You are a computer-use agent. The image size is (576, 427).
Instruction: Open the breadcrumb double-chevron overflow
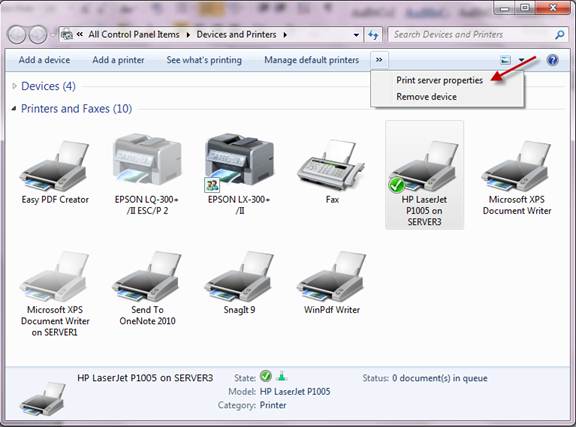(80, 35)
